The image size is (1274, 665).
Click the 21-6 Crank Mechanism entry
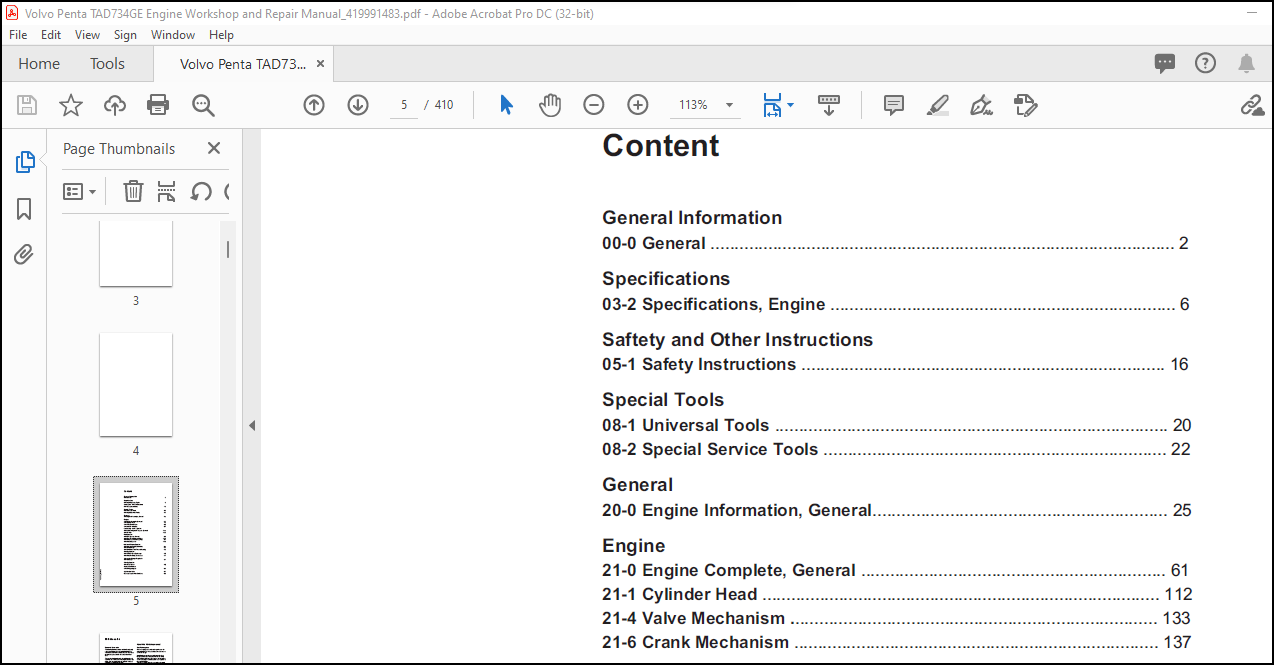pyautogui.click(x=896, y=642)
